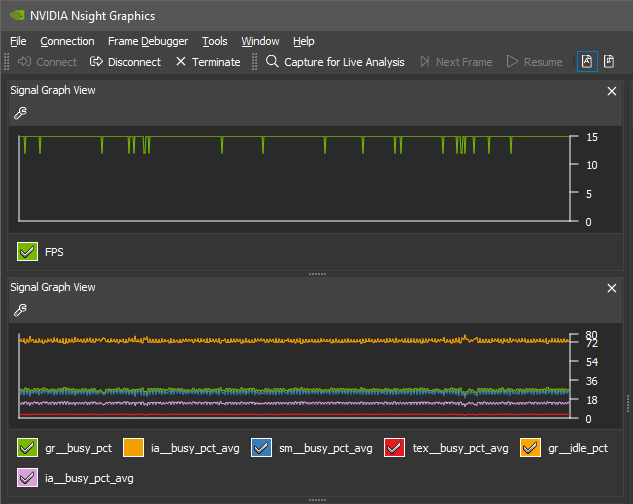This screenshot has height=504, width=633.
Task: Click the gr__busy_pct label
Action: [x=78, y=448]
